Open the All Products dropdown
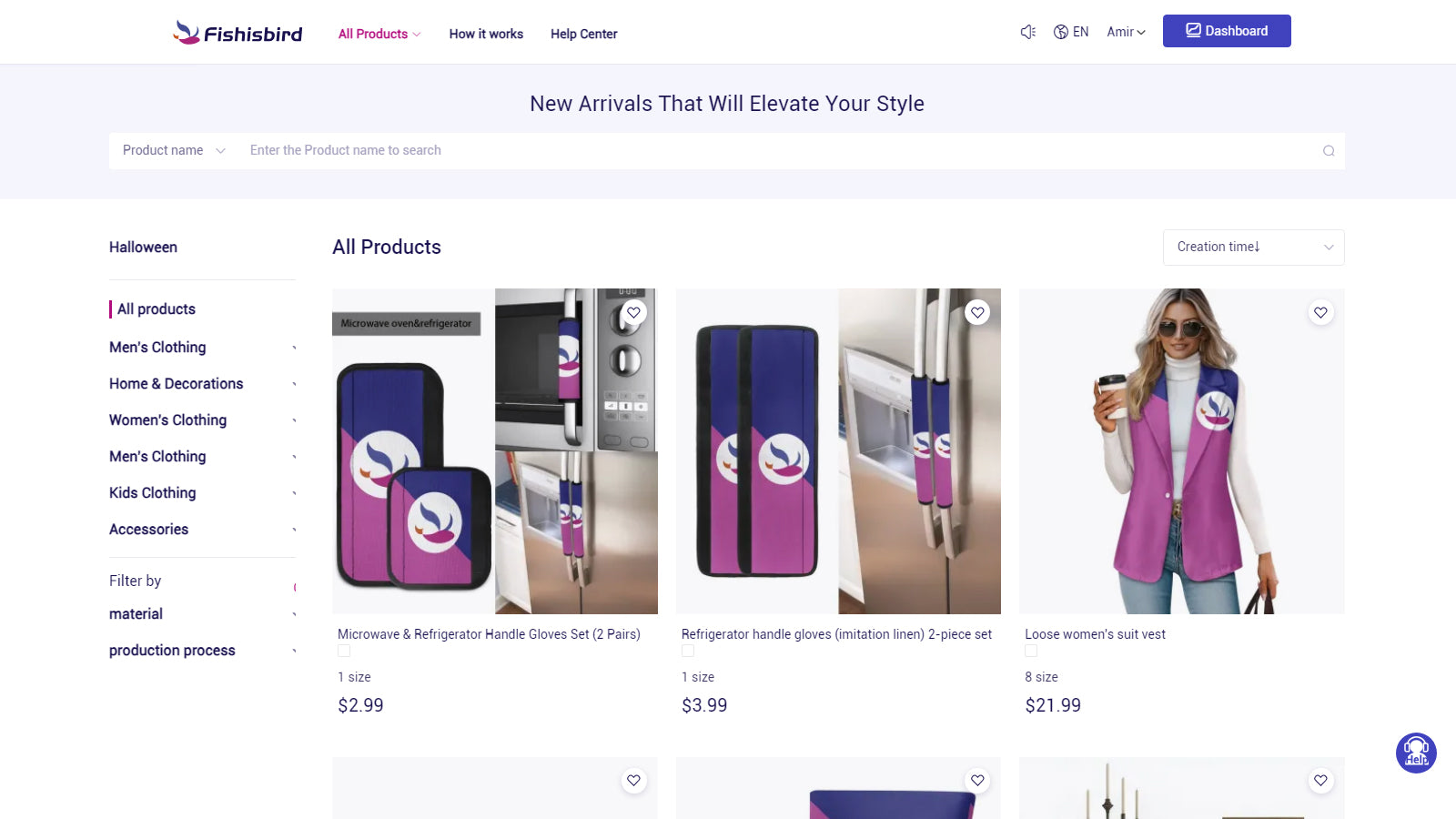This screenshot has width=1456, height=819. [x=379, y=34]
